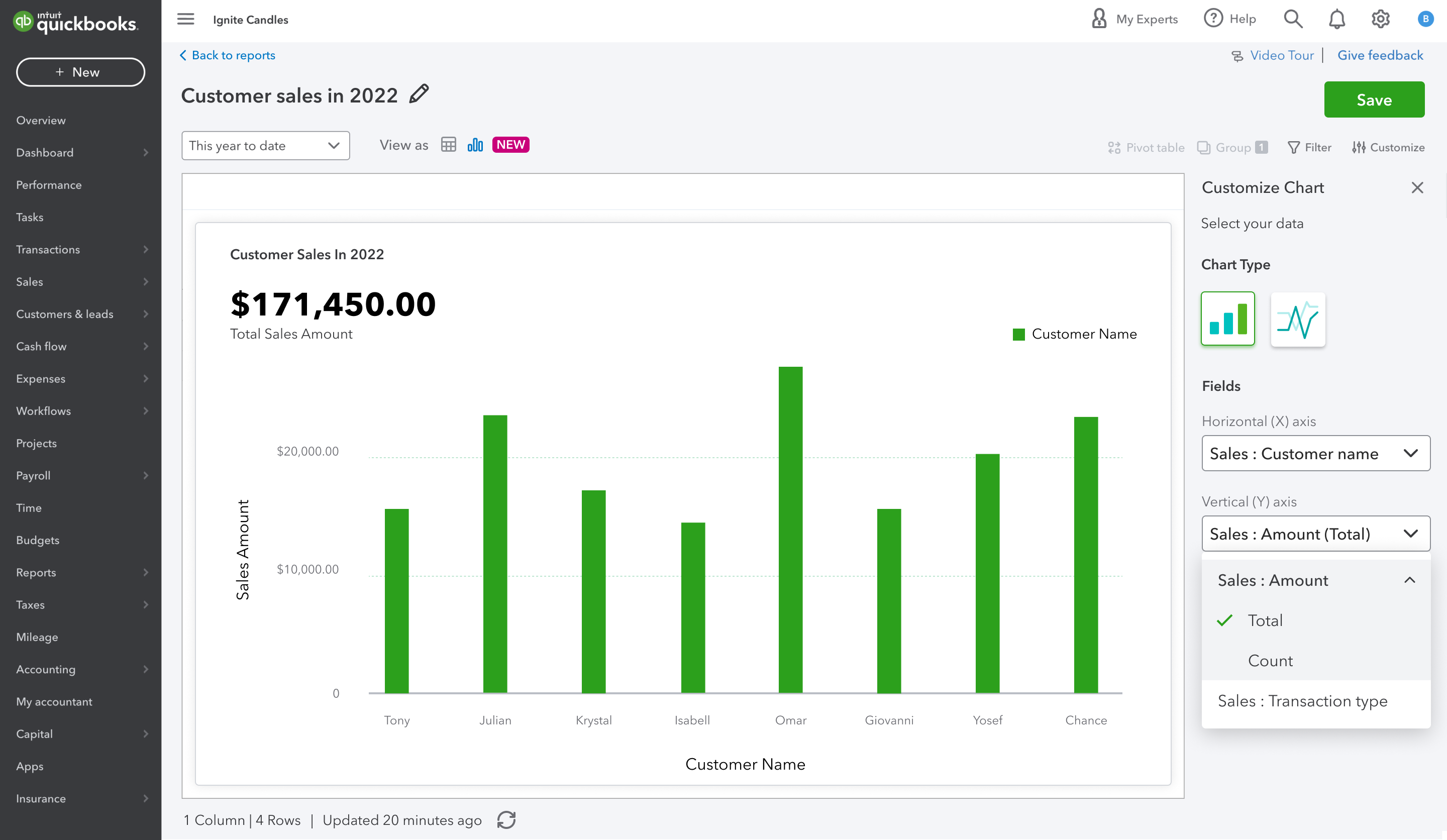Click Chance's bar in chart
The height and width of the screenshot is (840, 1447).
pyautogui.click(x=1086, y=555)
